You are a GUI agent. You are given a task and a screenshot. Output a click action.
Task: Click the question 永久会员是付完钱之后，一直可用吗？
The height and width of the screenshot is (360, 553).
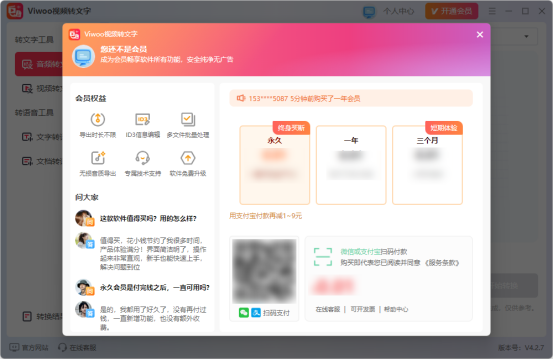[155, 288]
